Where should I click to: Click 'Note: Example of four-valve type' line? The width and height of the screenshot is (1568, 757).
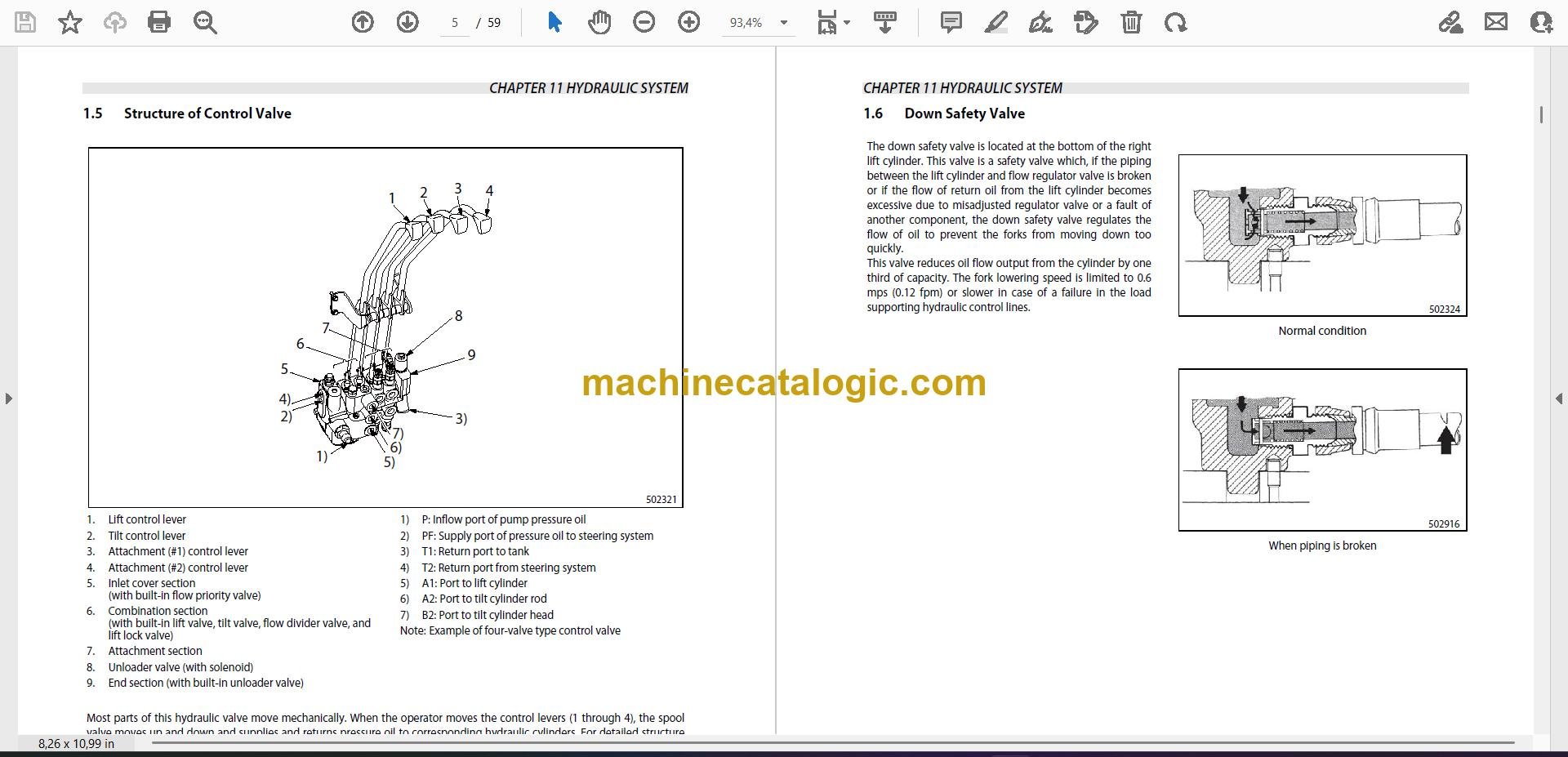pyautogui.click(x=510, y=630)
